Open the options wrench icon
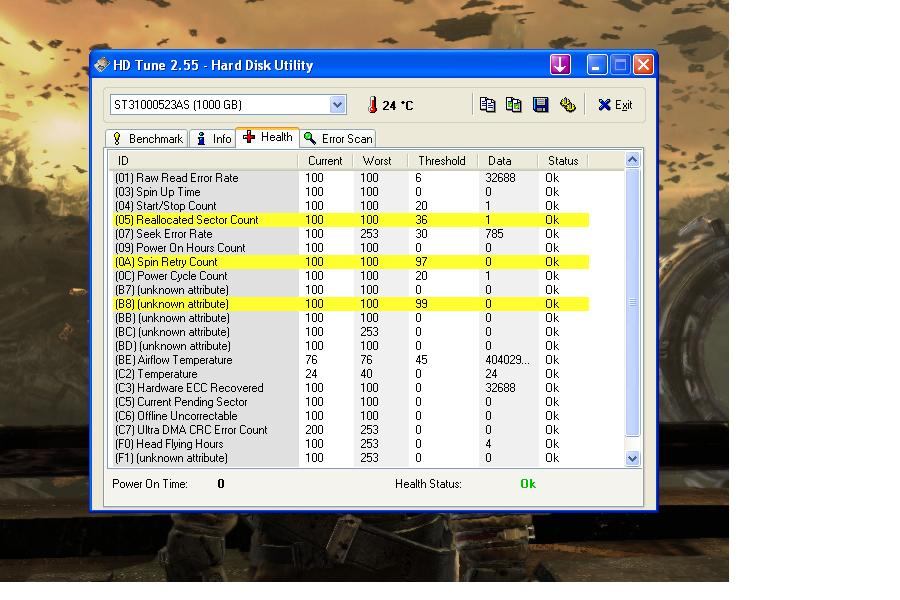 (568, 104)
